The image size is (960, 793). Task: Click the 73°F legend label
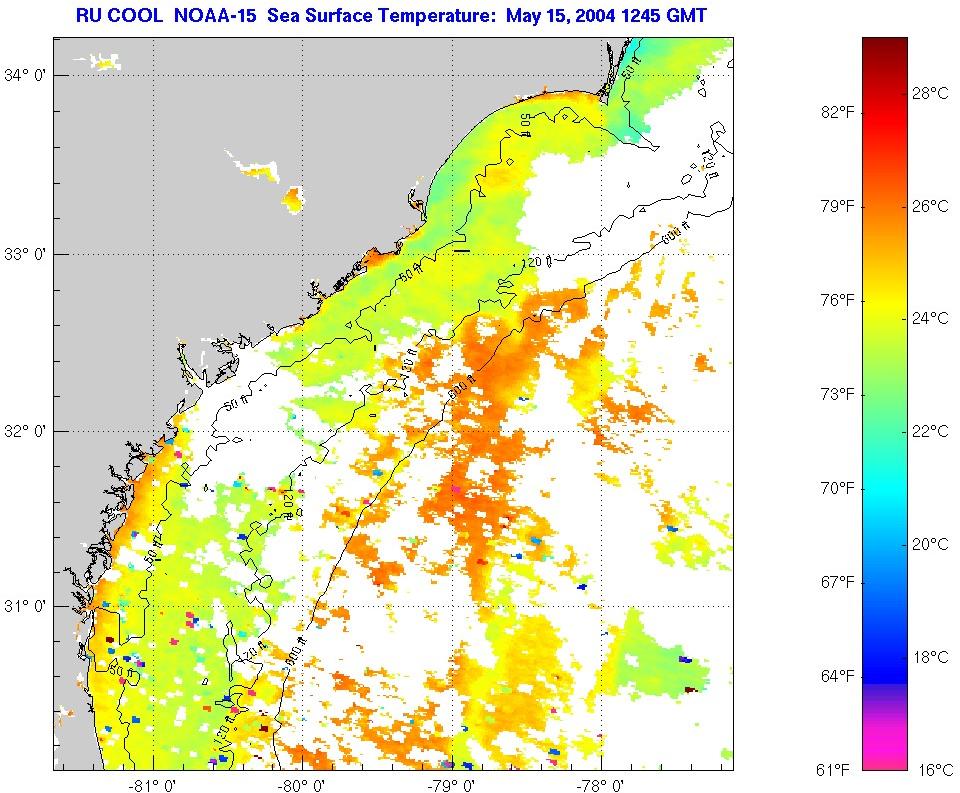point(838,394)
